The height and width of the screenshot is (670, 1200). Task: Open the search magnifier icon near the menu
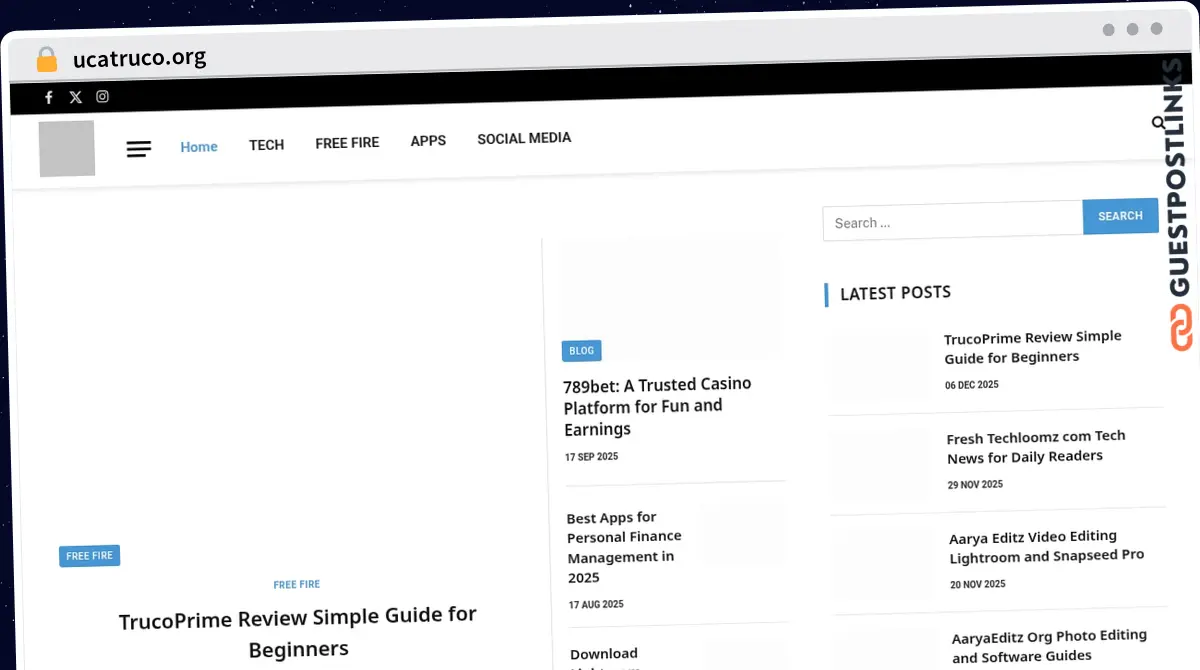click(x=1158, y=120)
